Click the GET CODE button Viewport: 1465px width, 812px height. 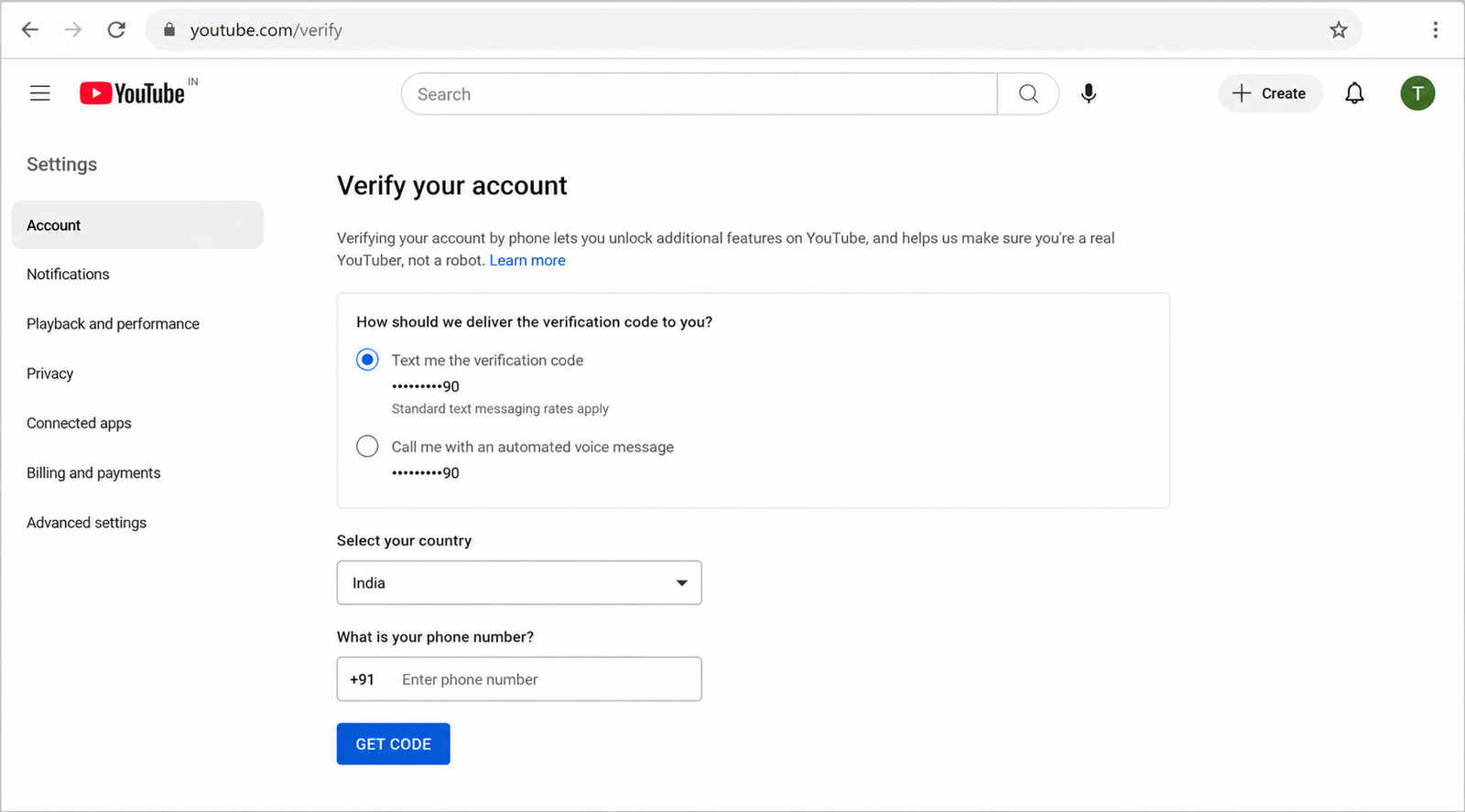(393, 744)
